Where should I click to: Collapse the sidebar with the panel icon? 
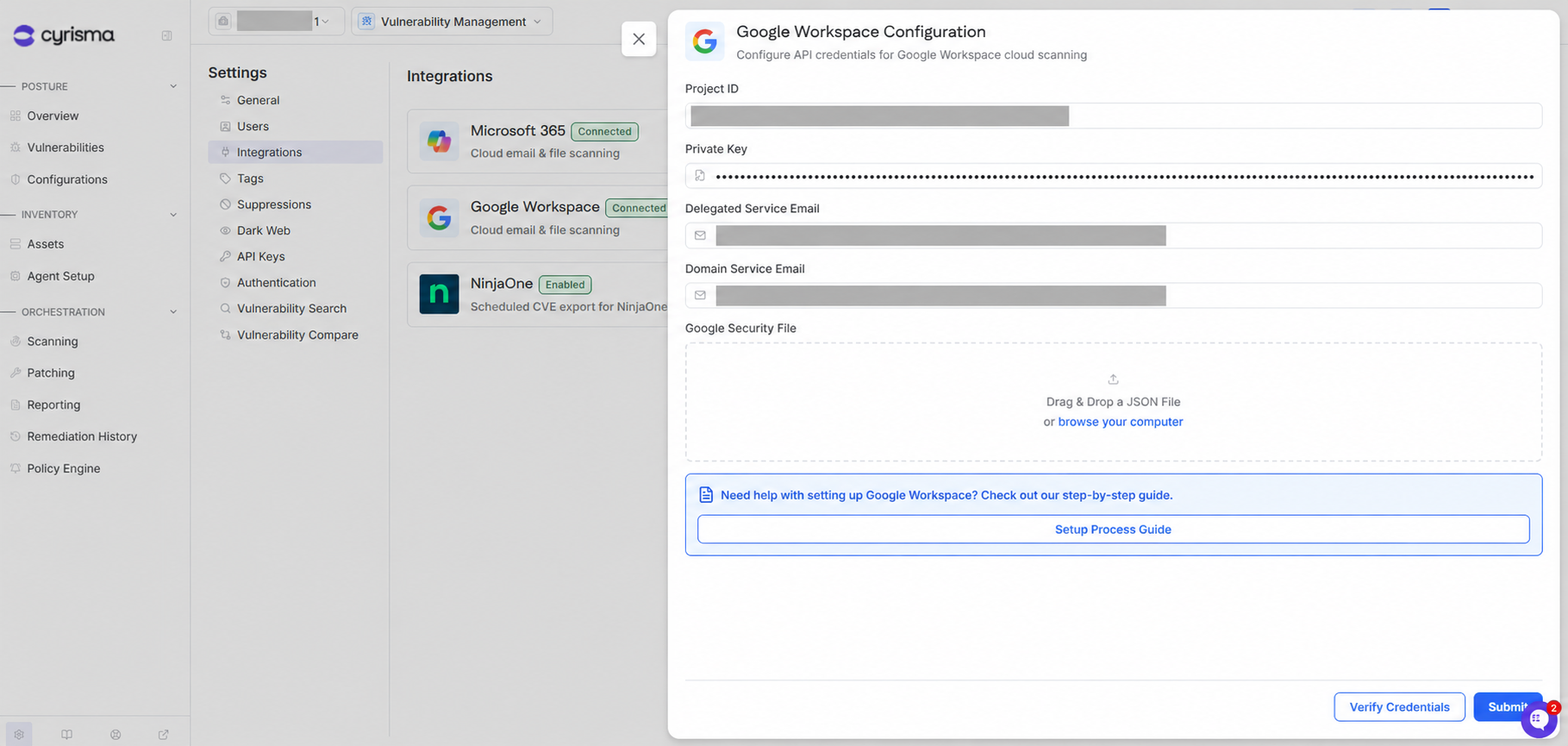pyautogui.click(x=166, y=35)
